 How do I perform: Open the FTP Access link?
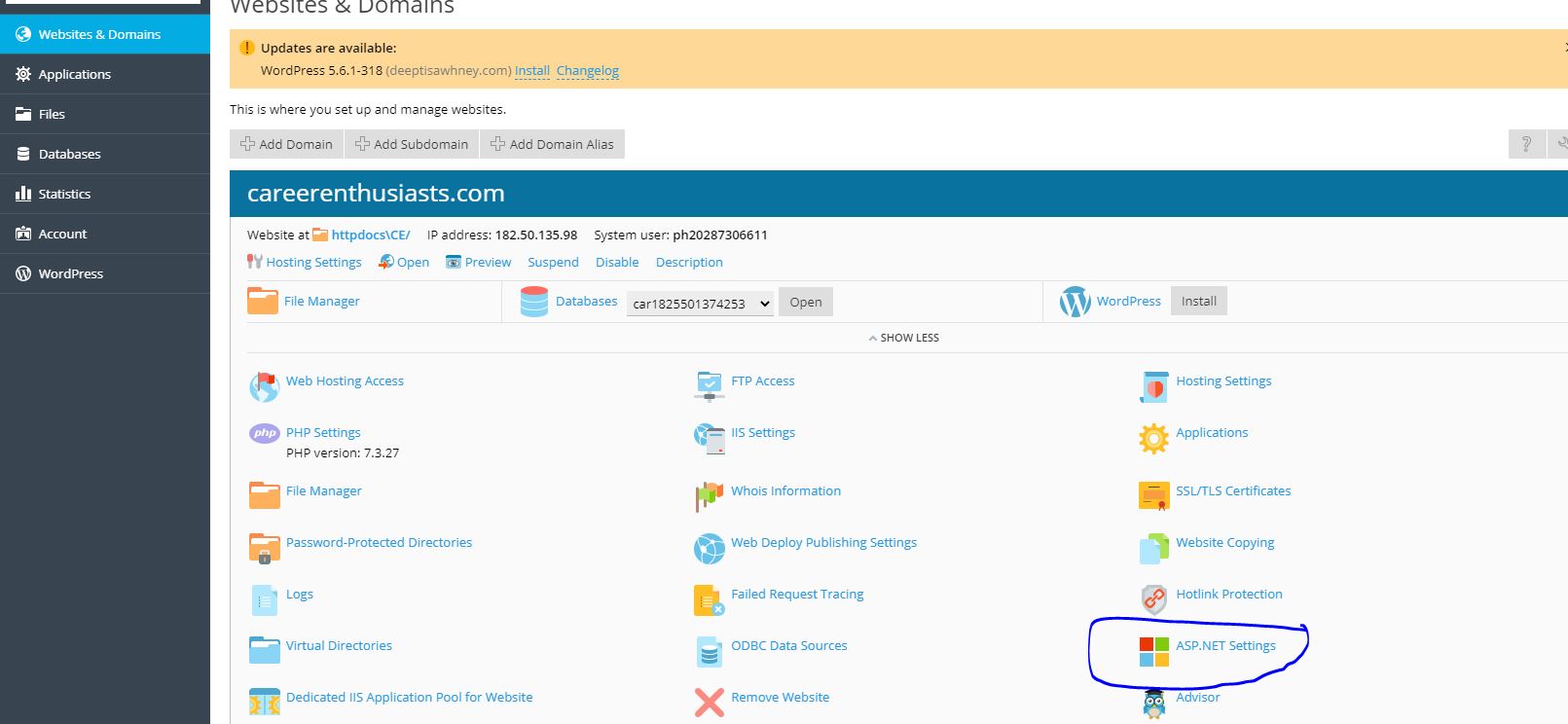(x=763, y=380)
